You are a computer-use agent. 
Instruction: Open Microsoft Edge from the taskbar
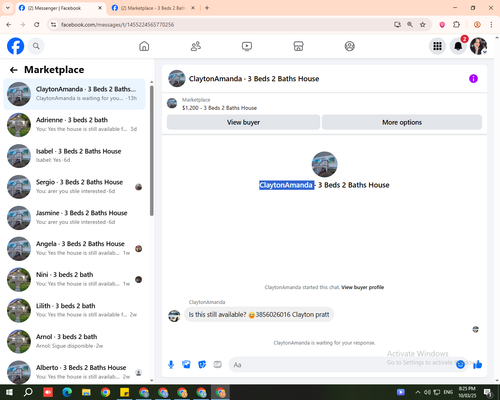67,392
